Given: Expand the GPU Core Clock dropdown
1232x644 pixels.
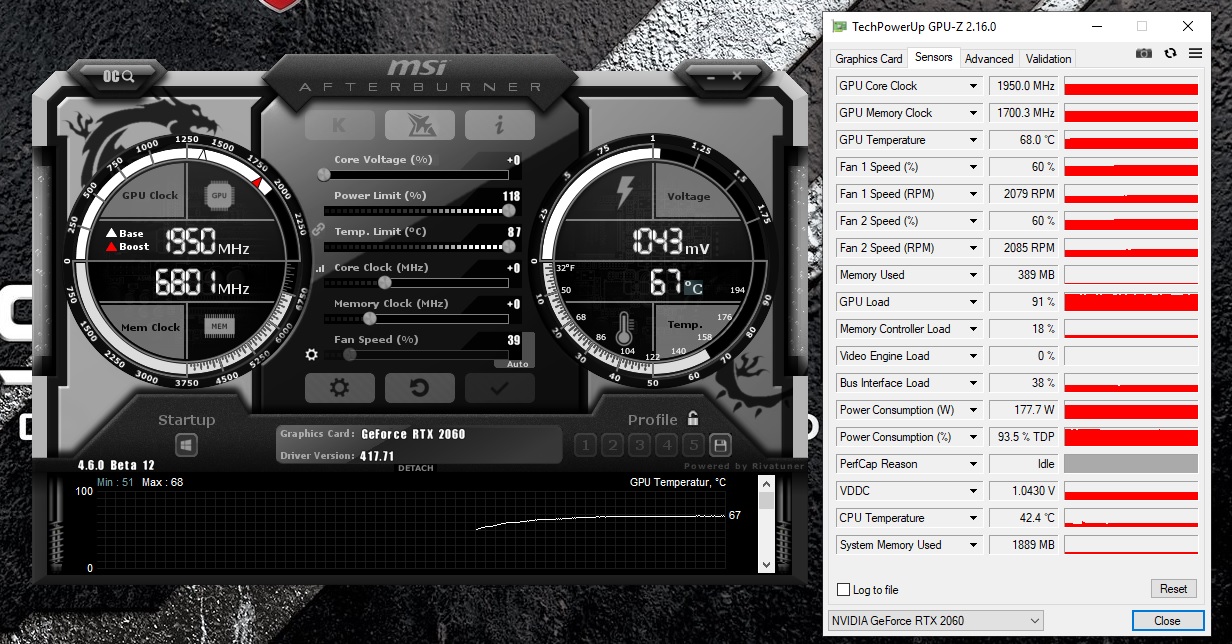Looking at the screenshot, I should (973, 86).
